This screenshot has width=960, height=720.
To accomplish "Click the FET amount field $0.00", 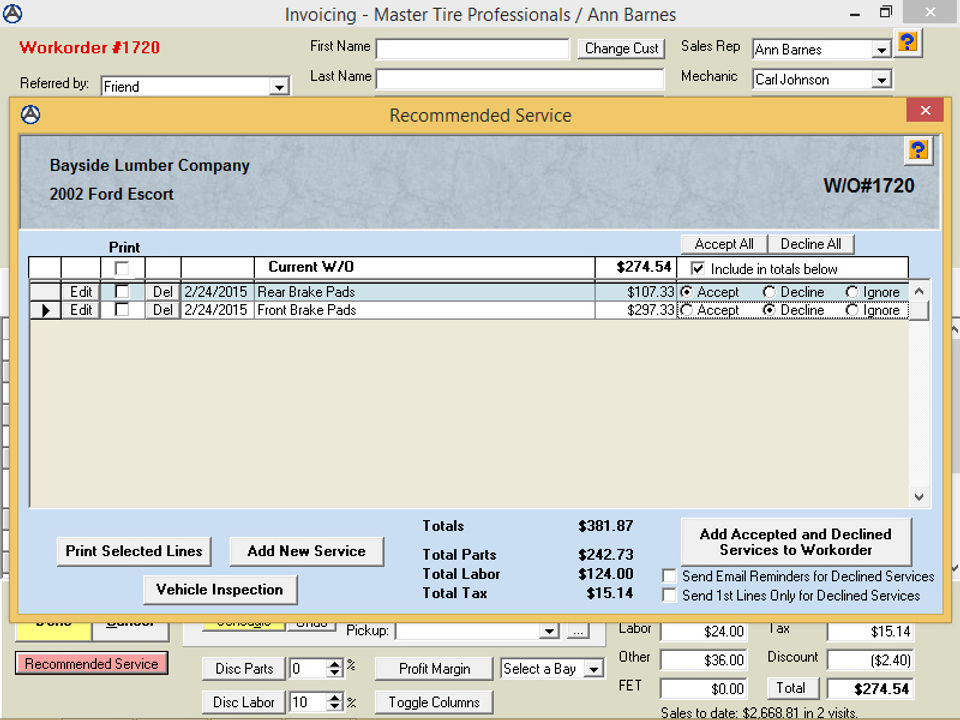I will [703, 689].
